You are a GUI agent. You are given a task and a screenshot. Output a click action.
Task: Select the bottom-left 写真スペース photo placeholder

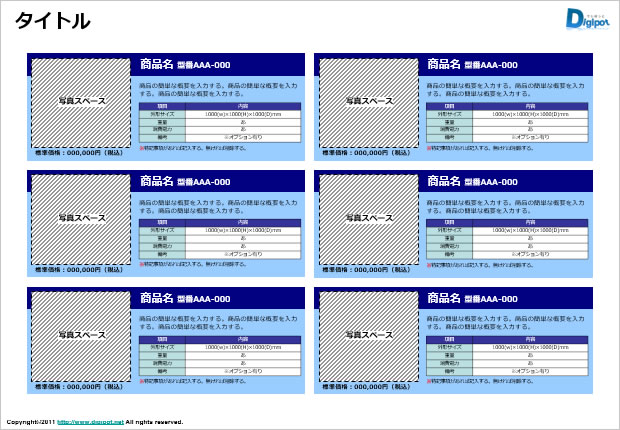coord(81,334)
